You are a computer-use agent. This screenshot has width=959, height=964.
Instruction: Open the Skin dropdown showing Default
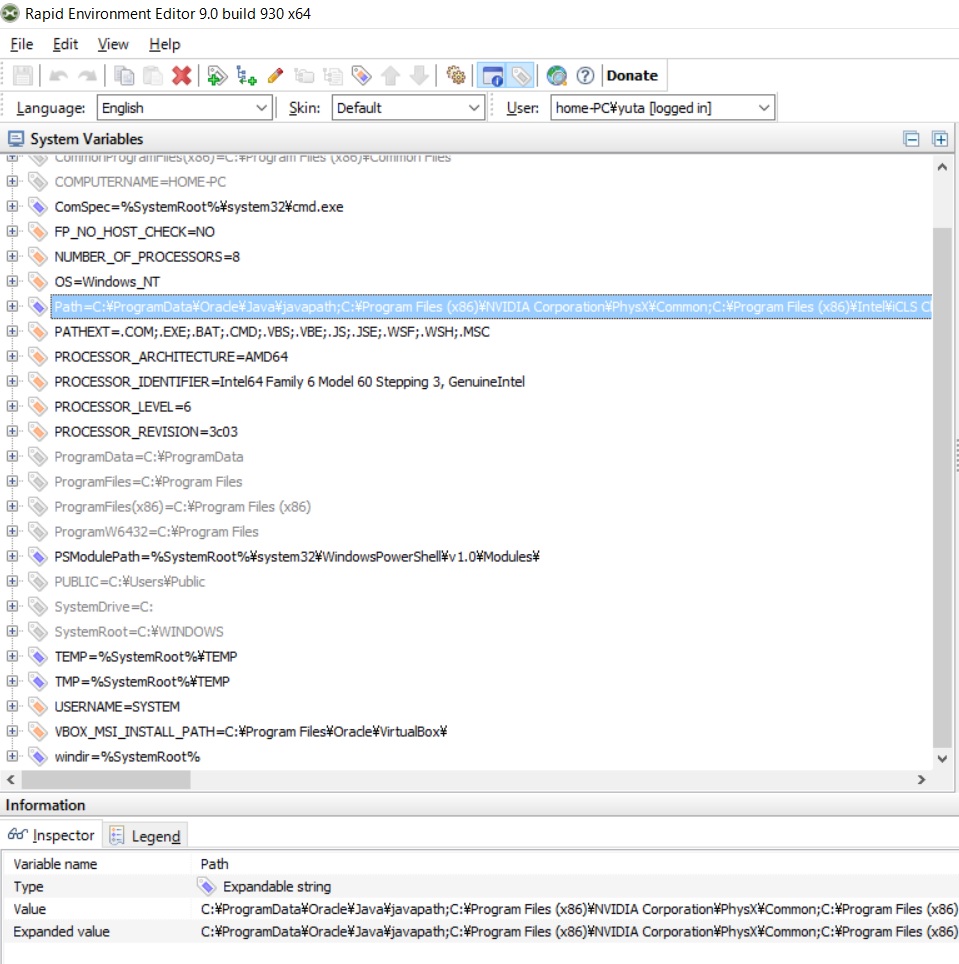pos(407,107)
